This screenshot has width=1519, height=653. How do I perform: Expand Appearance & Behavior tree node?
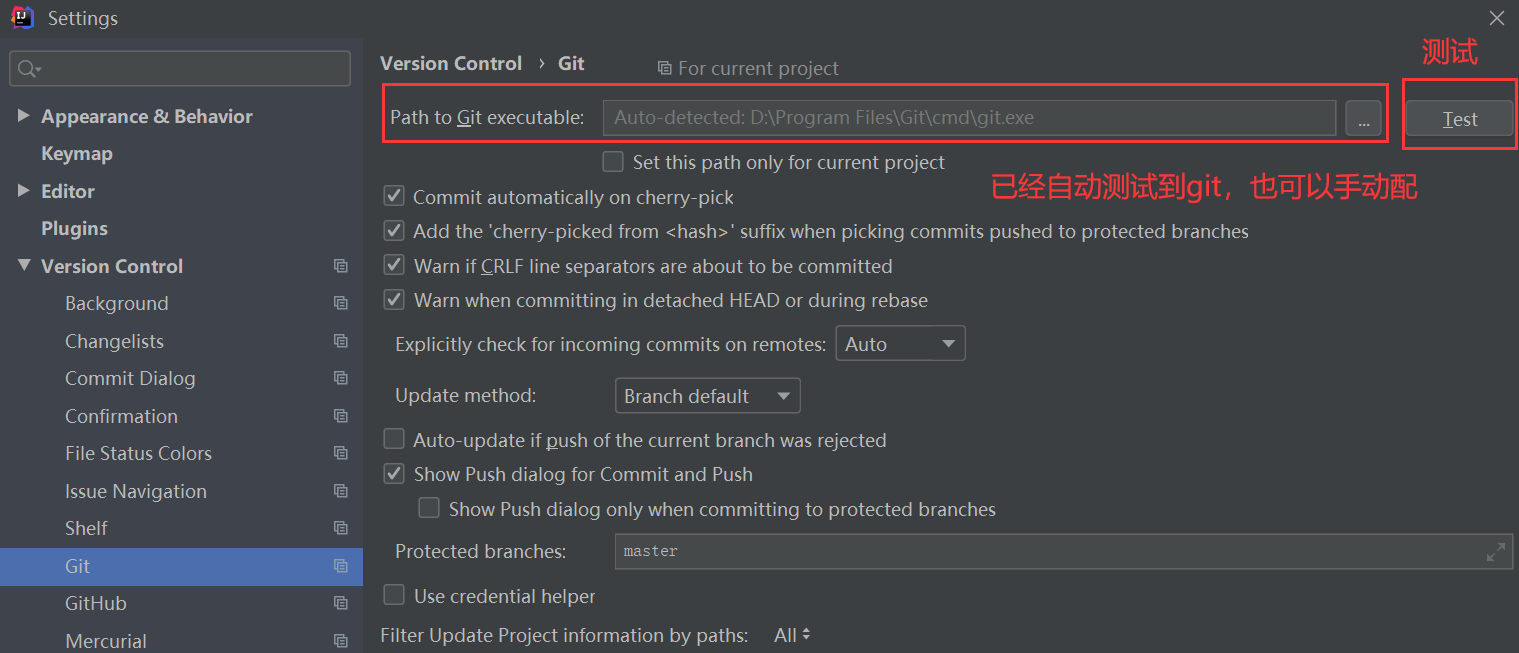point(23,116)
